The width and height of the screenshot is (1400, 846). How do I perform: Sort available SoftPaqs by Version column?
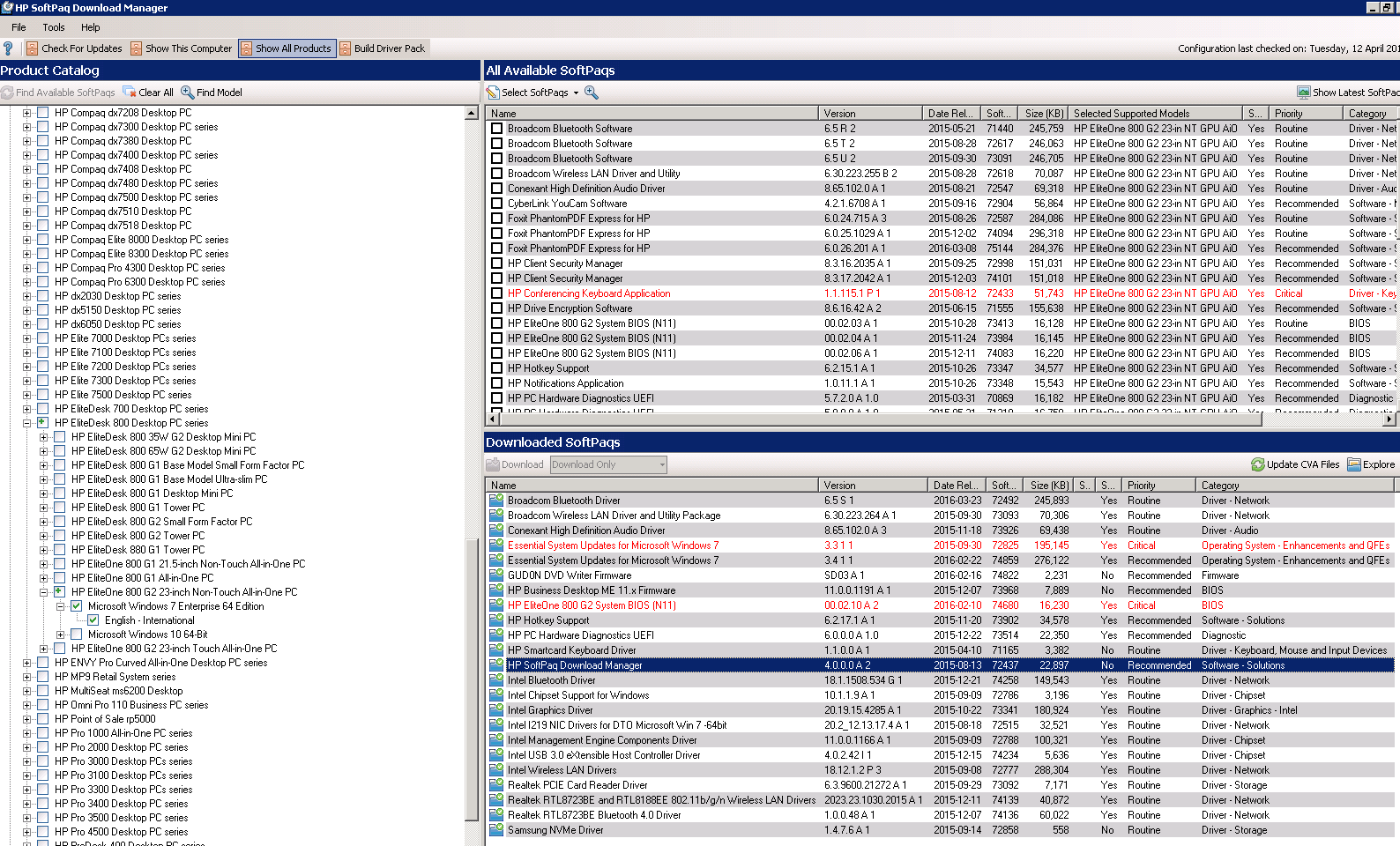point(870,114)
